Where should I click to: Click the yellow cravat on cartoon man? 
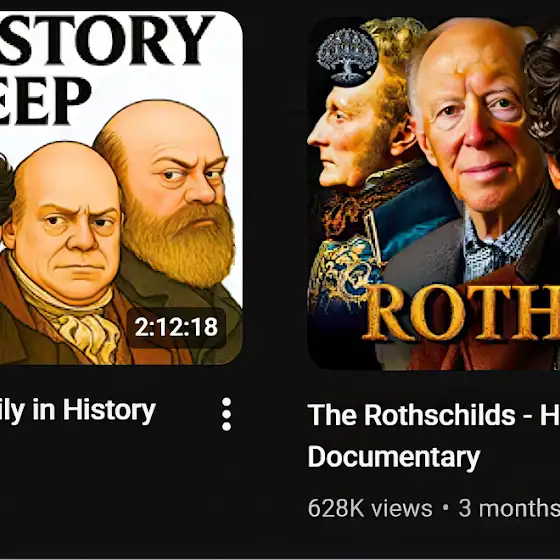click(x=90, y=338)
